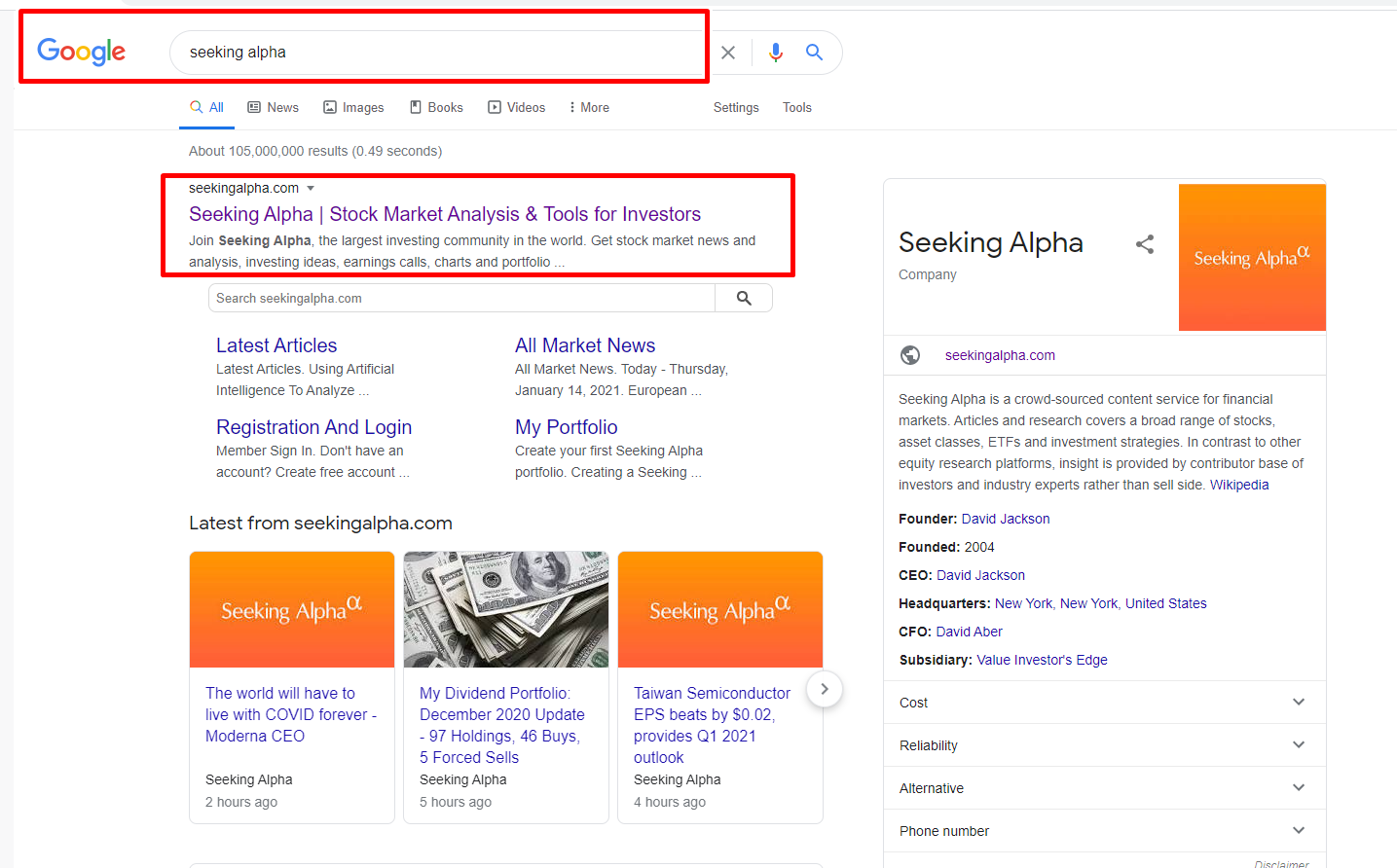Image resolution: width=1397 pixels, height=868 pixels.
Task: Click the Disclaimer text in knowledge panel
Action: point(1281,864)
